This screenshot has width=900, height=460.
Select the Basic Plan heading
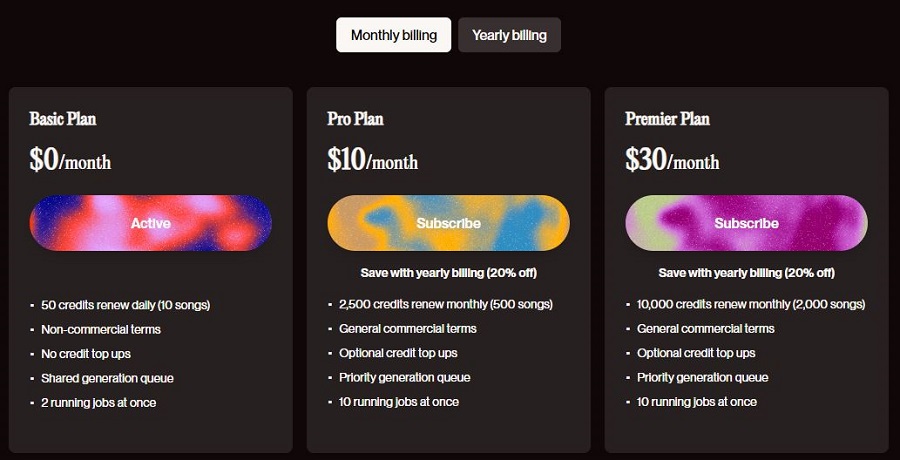coord(63,119)
